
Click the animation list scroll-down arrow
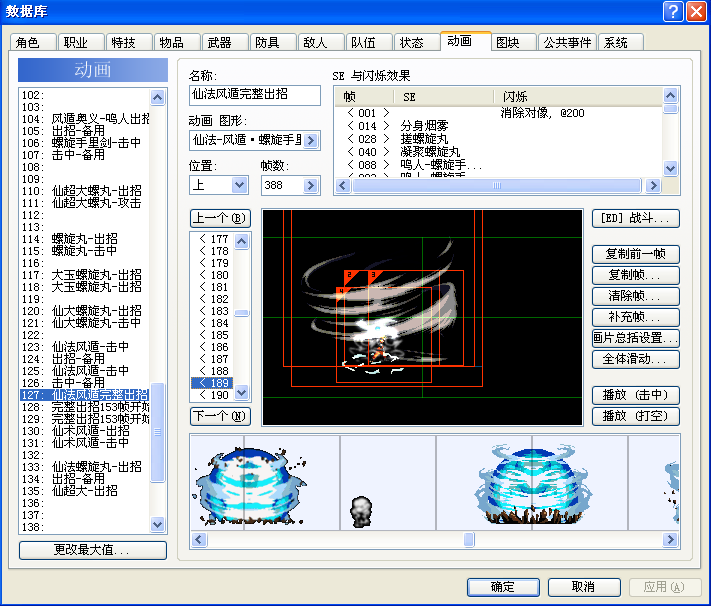pos(157,524)
